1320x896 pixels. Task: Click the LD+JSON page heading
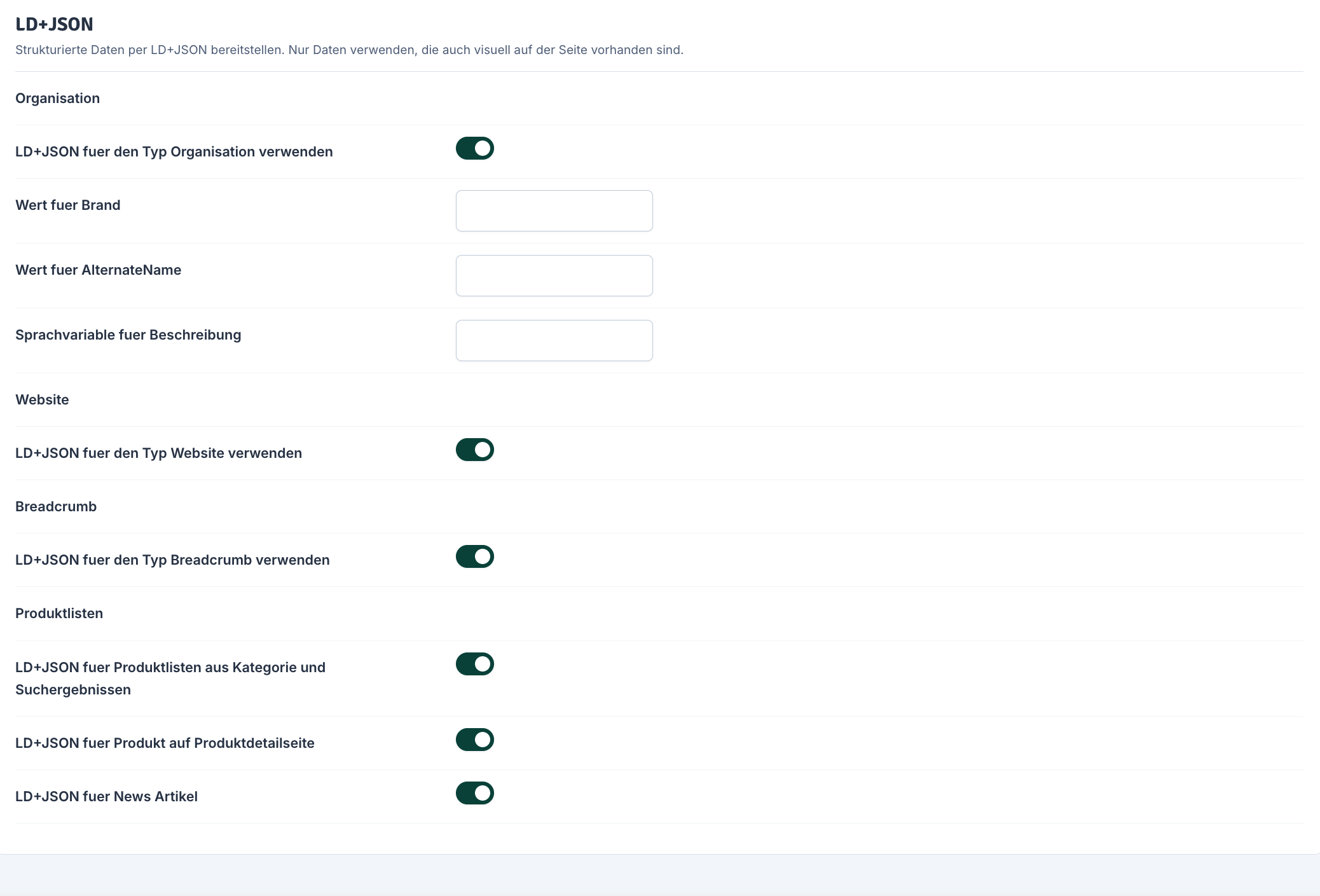(54, 24)
